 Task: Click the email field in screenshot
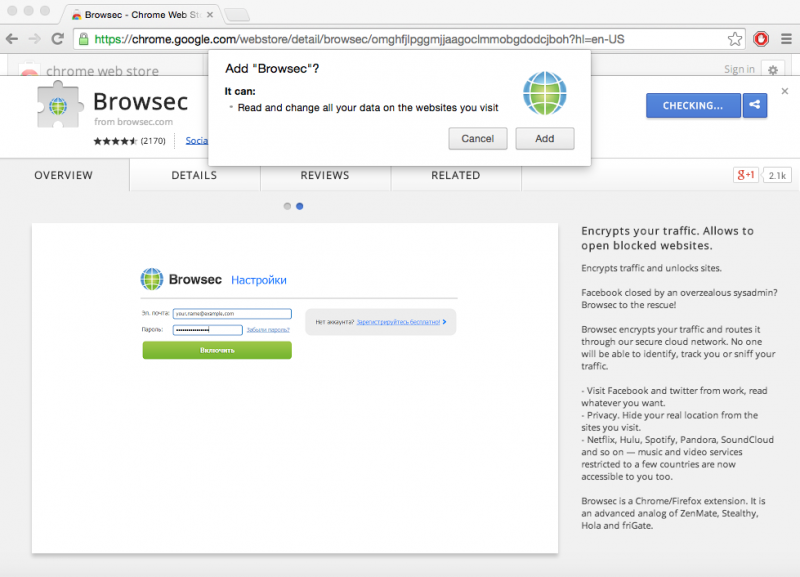[232, 314]
